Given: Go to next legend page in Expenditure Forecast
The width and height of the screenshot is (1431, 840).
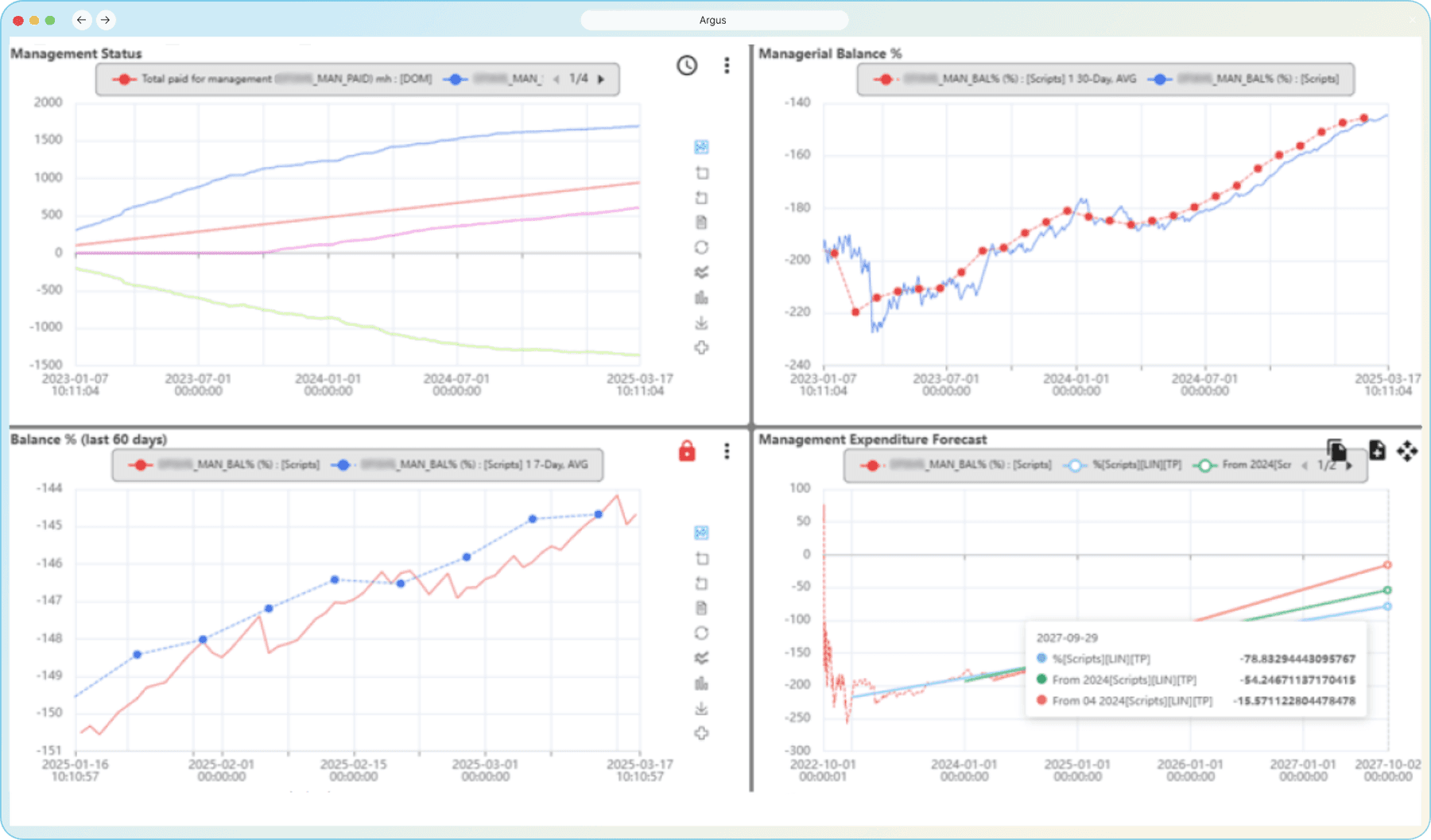Looking at the screenshot, I should (x=1349, y=466).
